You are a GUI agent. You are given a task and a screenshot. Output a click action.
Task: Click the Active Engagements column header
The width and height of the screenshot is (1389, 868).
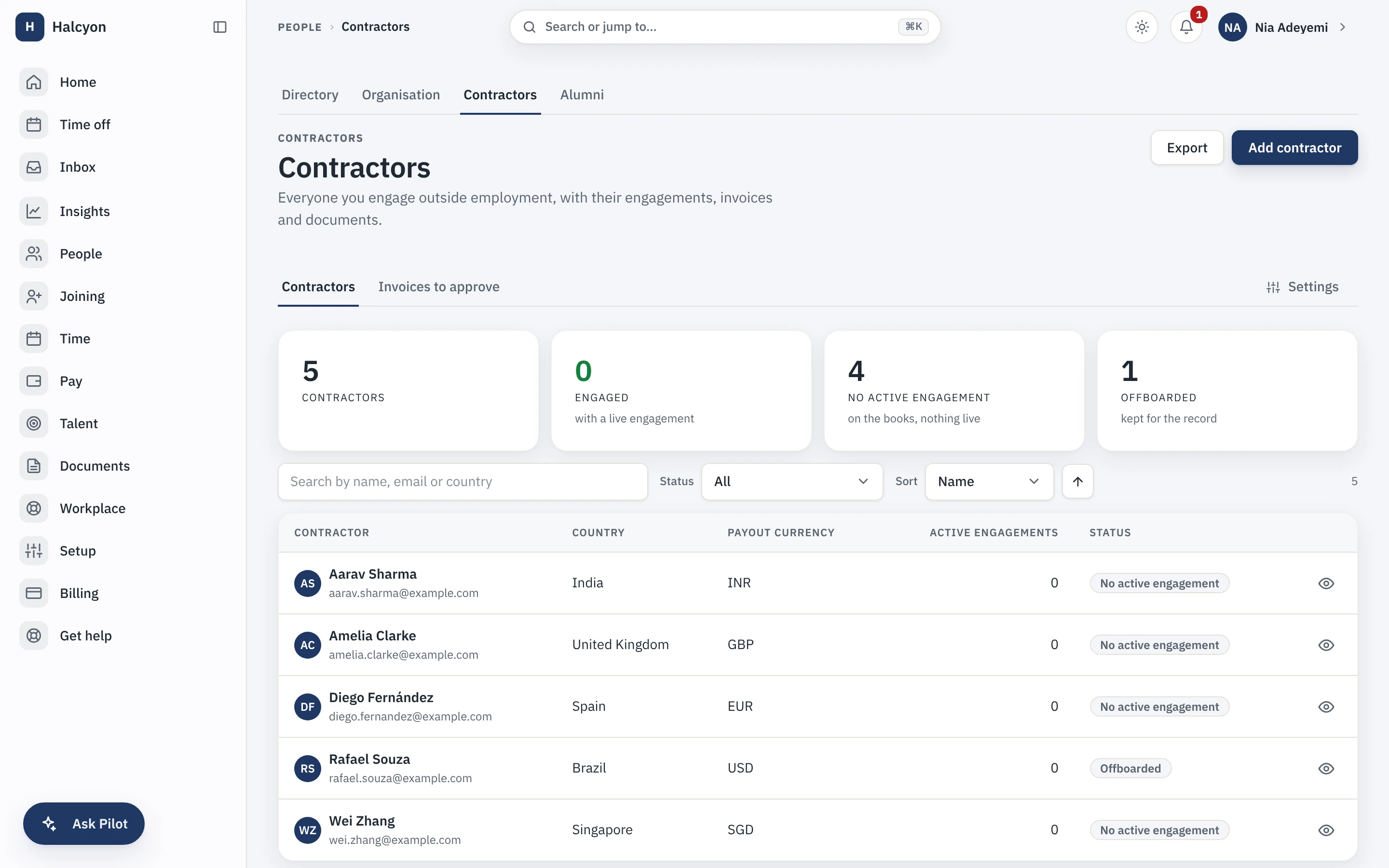pyautogui.click(x=994, y=533)
